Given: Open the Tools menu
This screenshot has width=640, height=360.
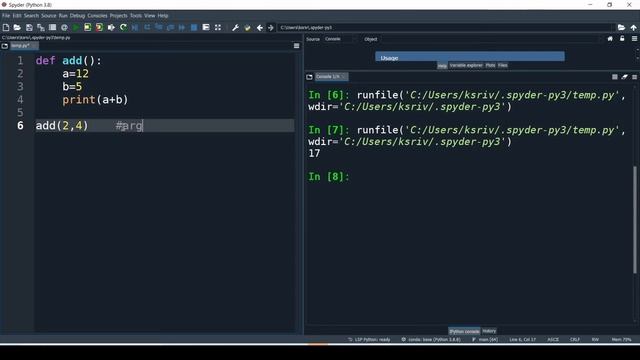Looking at the screenshot, I should pyautogui.click(x=136, y=16).
